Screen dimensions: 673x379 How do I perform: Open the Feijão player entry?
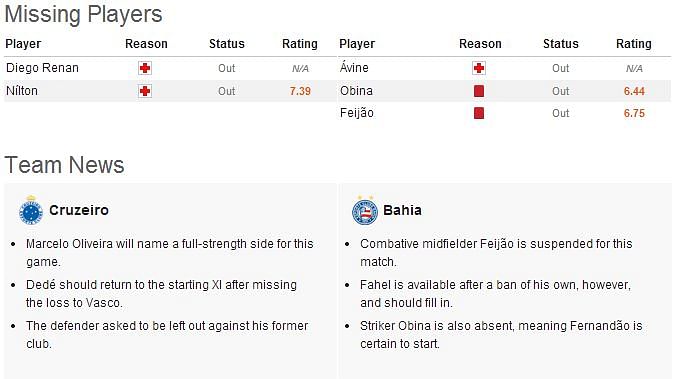357,113
